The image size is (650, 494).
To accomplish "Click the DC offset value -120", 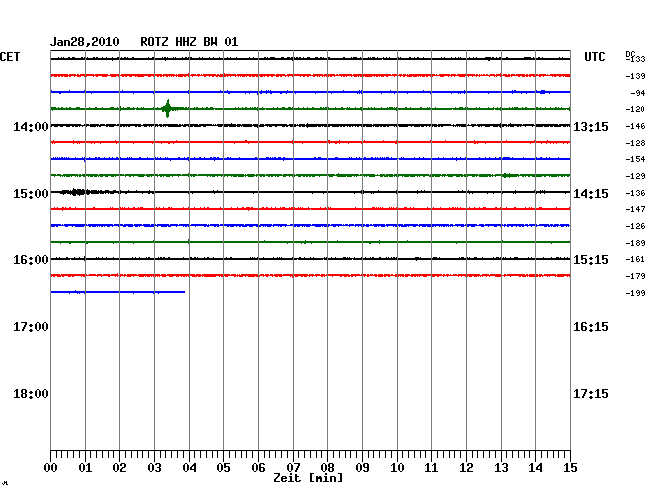I will coord(635,109).
